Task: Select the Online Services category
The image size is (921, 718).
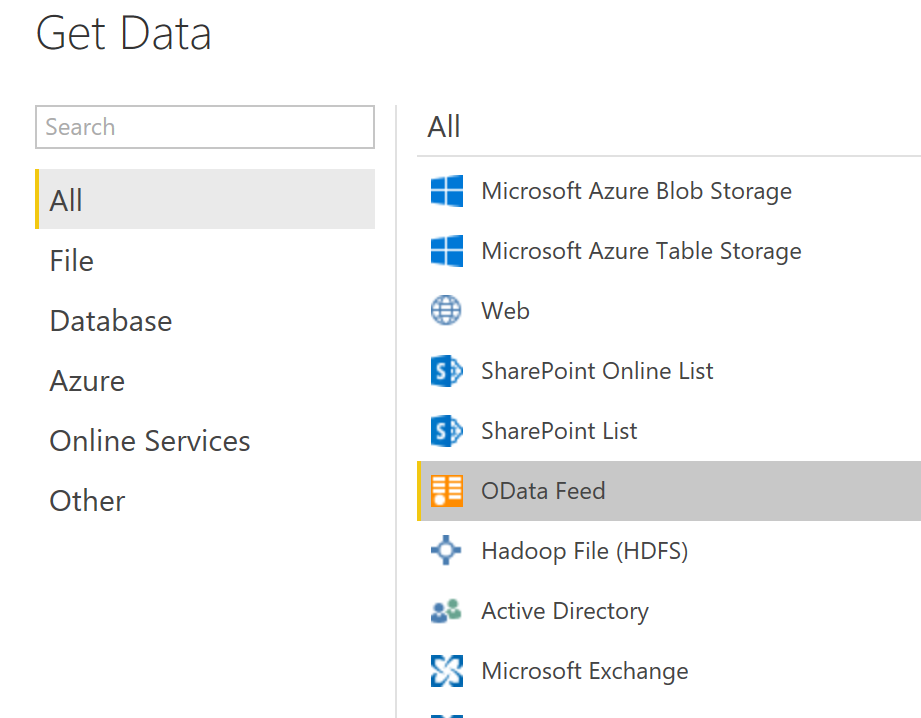Action: click(150, 441)
